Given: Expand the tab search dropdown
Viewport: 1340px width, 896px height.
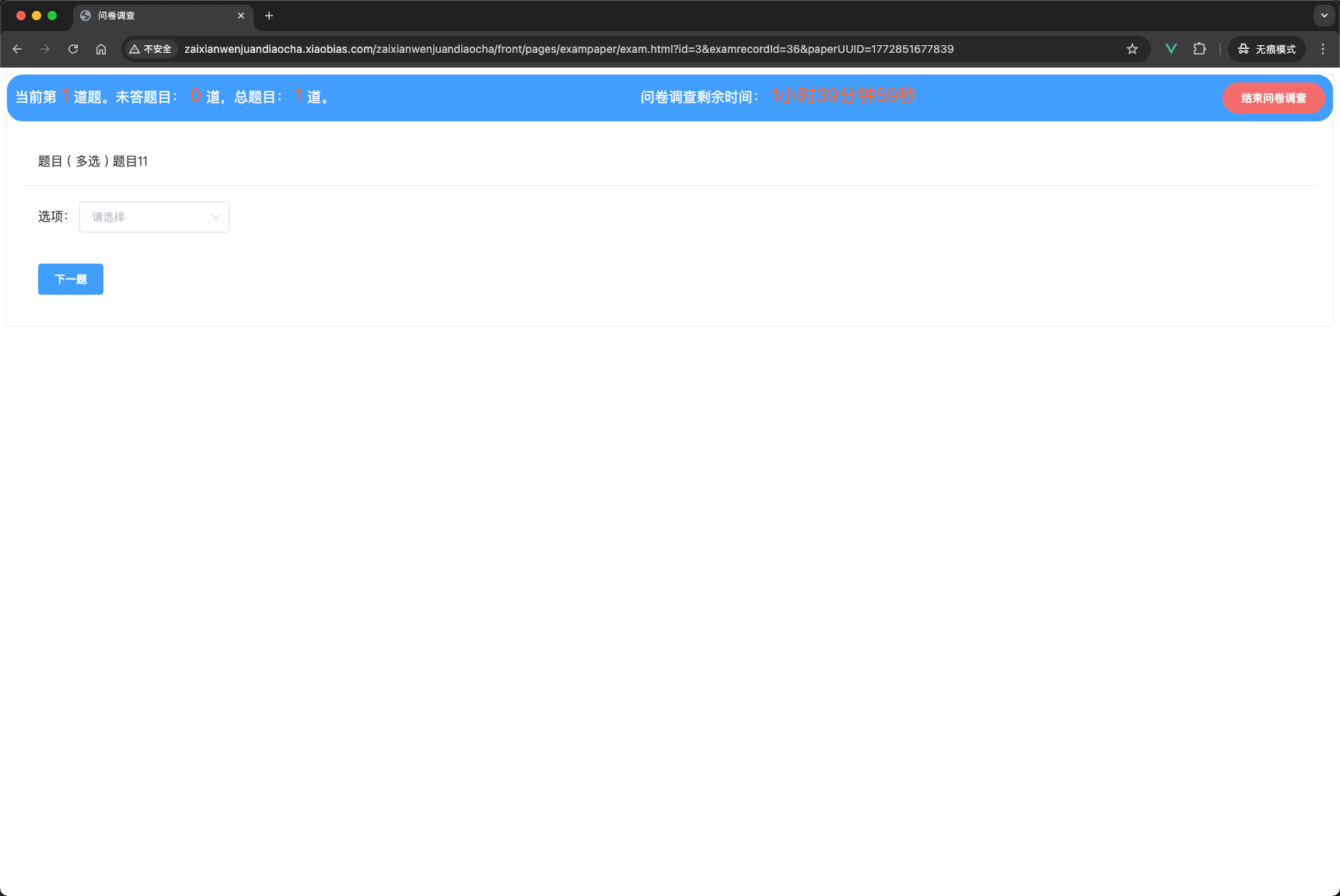Looking at the screenshot, I should click(1324, 16).
